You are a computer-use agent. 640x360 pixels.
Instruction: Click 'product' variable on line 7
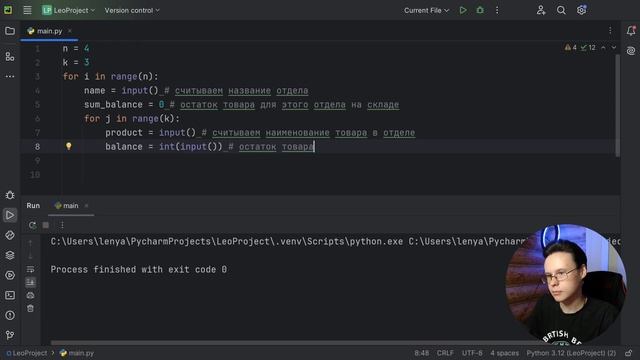pyautogui.click(x=124, y=133)
